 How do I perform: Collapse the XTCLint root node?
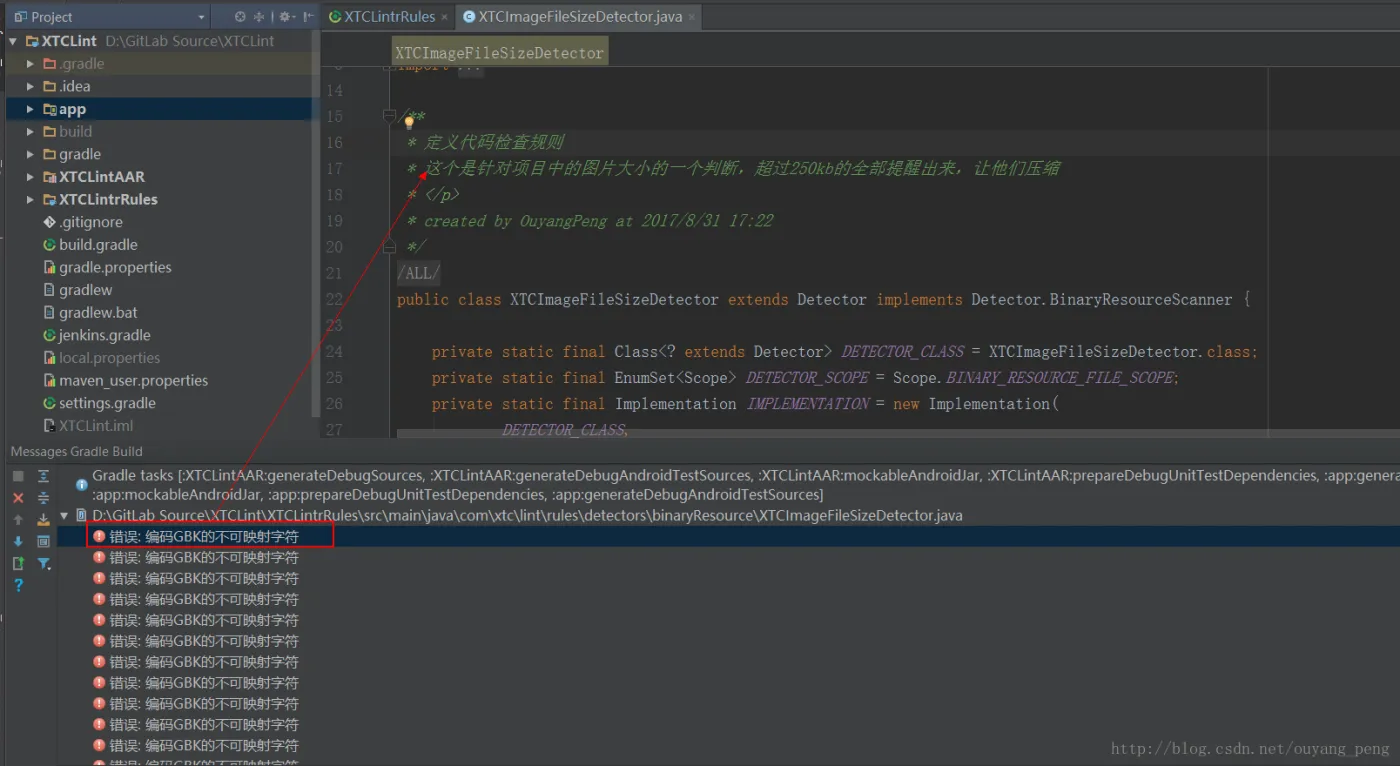point(13,41)
